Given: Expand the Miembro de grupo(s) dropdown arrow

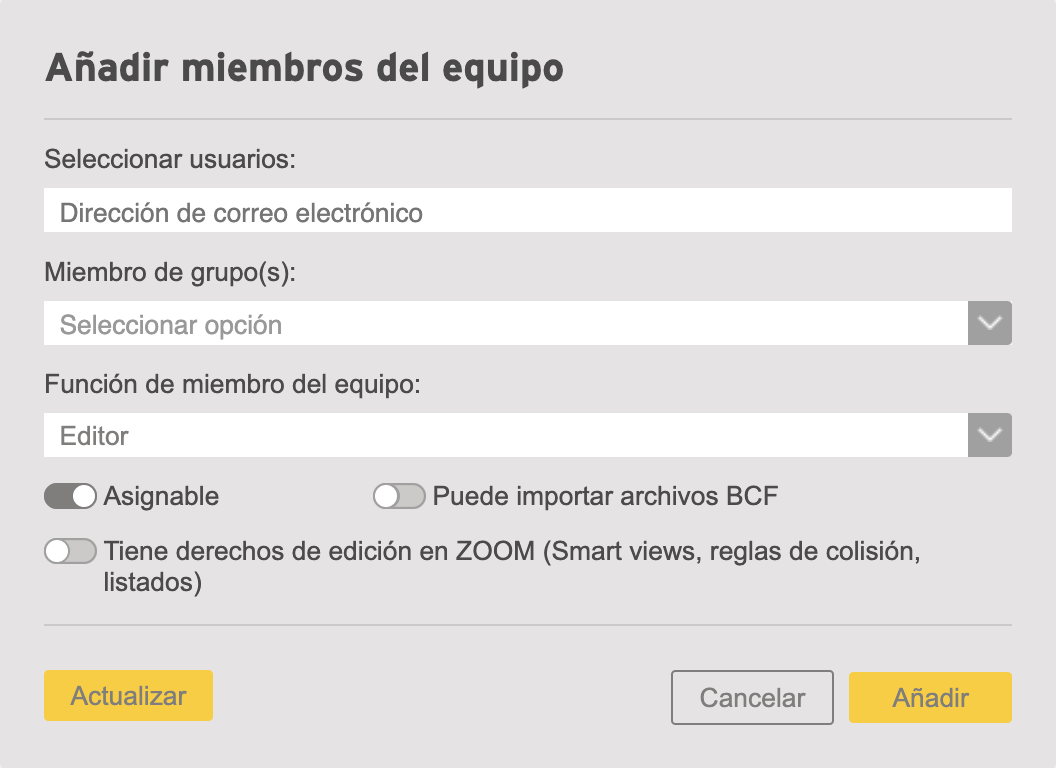Looking at the screenshot, I should pyautogui.click(x=989, y=323).
